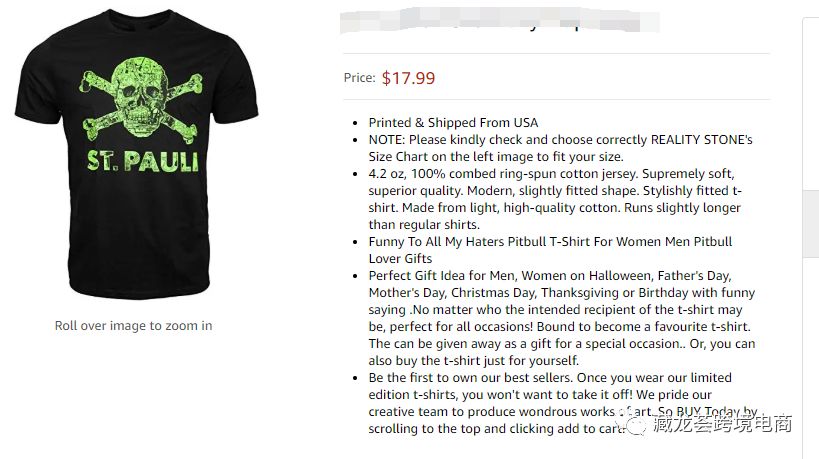Screen dimensions: 819x459
Task: Click the Chinese watermark text beside the logo
Action: [x=725, y=424]
